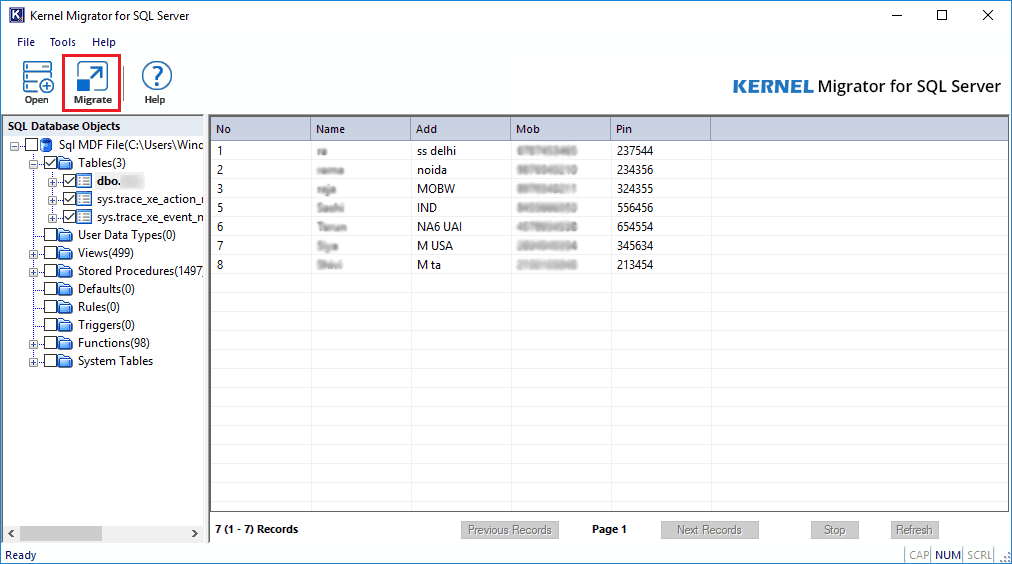Click the Migrate toolbar icon
The height and width of the screenshot is (564, 1012).
pos(92,77)
